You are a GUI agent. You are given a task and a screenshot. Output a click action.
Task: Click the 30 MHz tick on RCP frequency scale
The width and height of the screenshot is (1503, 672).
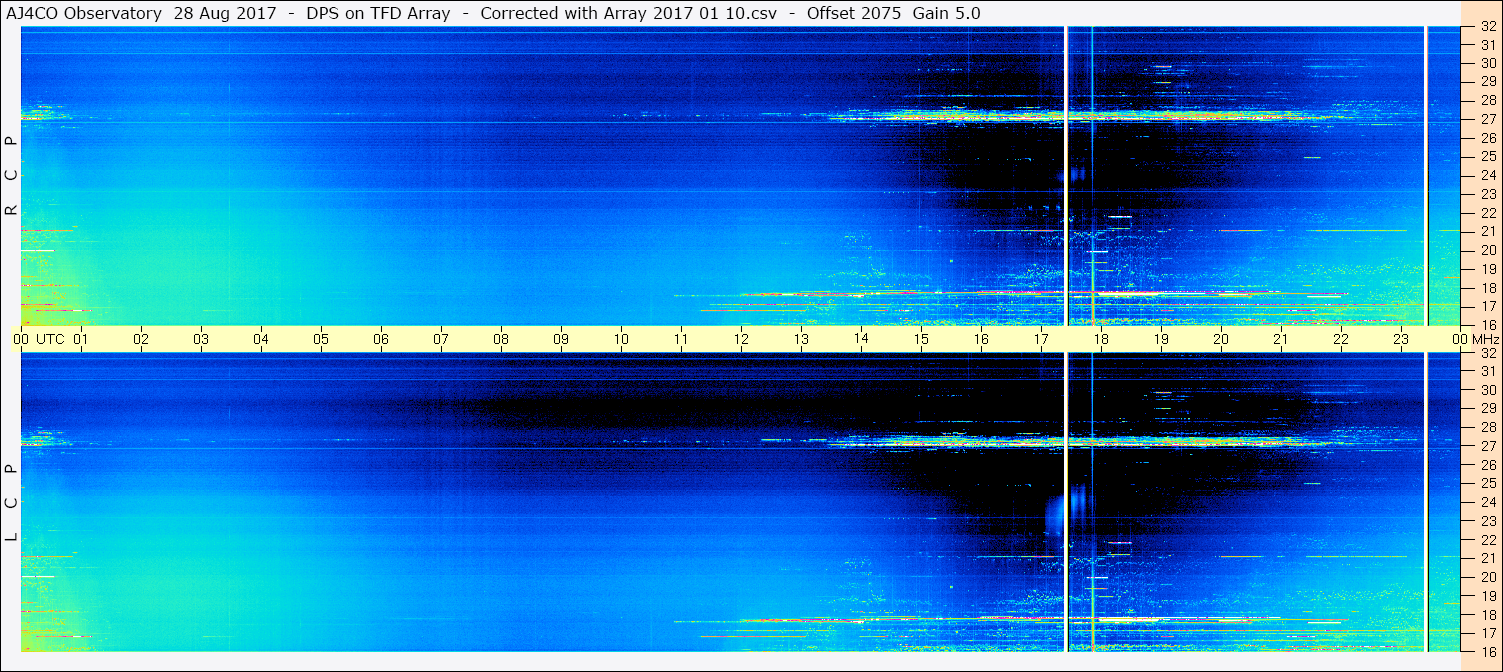pos(1487,62)
